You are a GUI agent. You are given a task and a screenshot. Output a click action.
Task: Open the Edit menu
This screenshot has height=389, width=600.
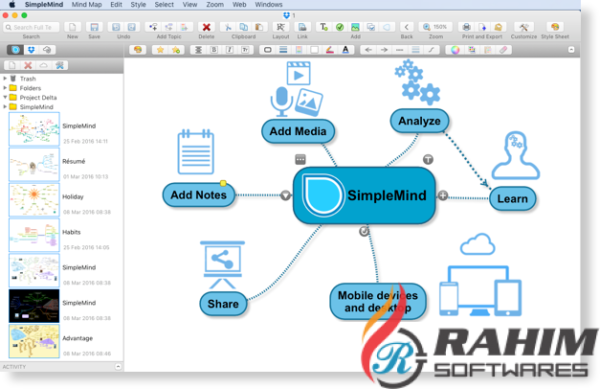(x=116, y=5)
